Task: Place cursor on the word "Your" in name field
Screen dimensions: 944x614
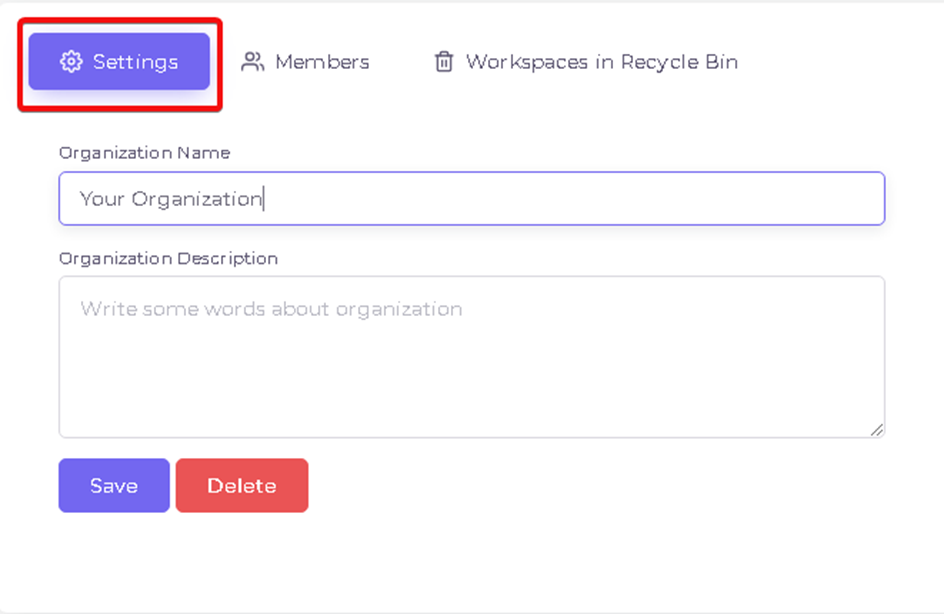Action: click(102, 199)
